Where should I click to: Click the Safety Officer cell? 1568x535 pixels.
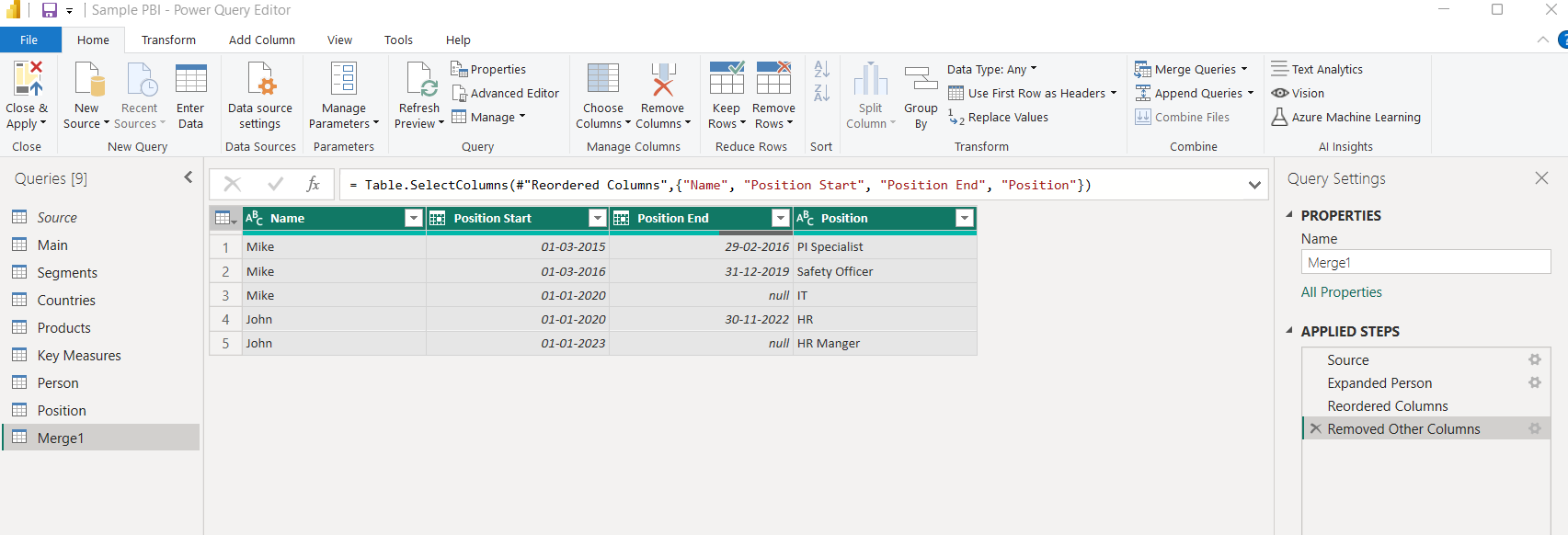(885, 271)
